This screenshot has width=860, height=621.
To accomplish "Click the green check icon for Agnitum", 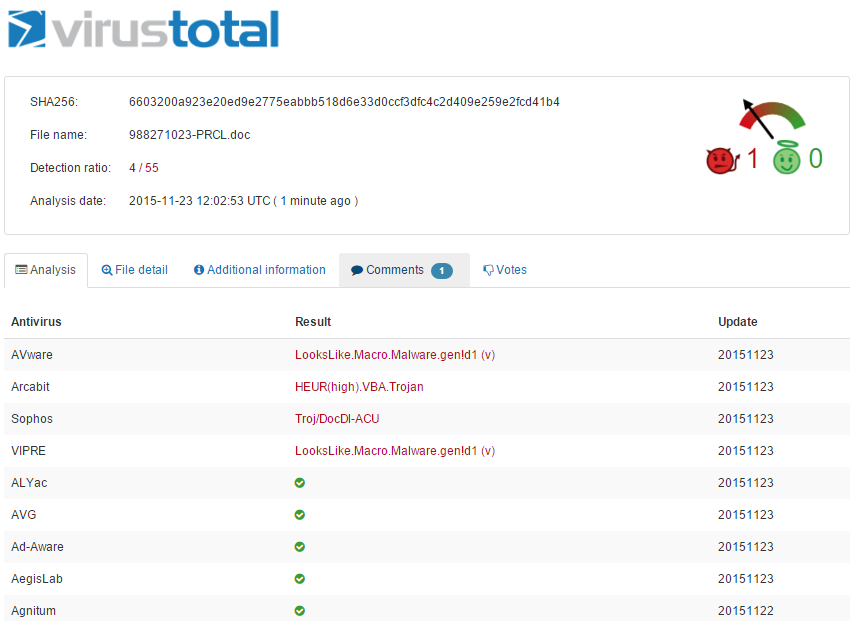I will click(x=299, y=611).
